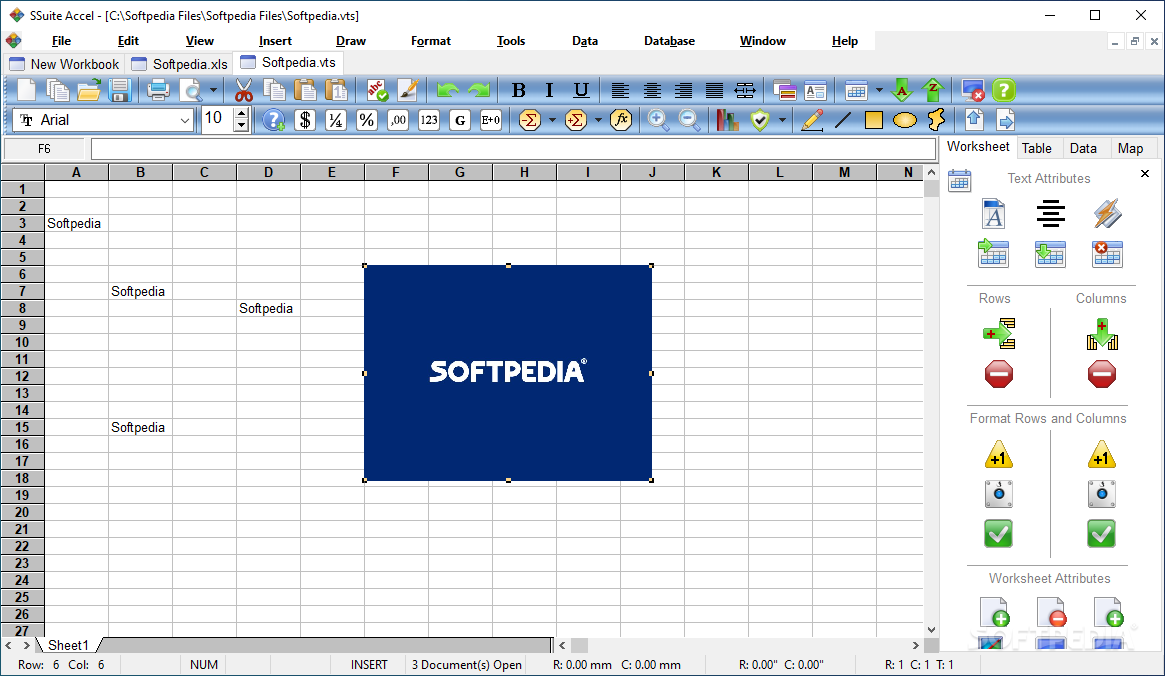Click the Open folder icon
1165x676 pixels.
(88, 91)
